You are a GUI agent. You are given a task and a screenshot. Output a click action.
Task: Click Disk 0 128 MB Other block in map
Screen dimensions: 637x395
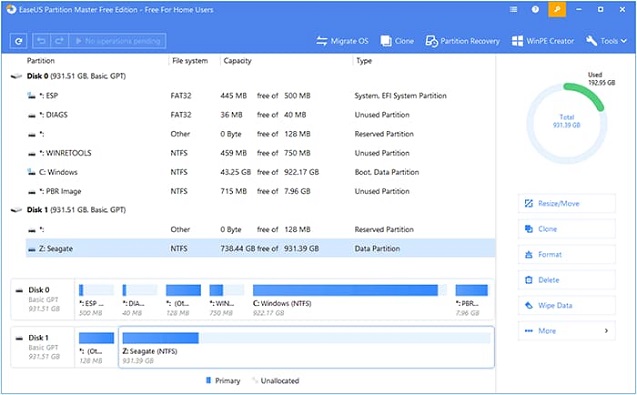[183, 300]
